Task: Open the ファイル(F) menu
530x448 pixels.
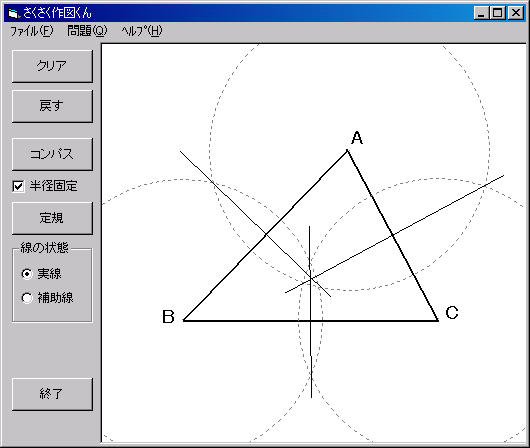Action: 32,31
